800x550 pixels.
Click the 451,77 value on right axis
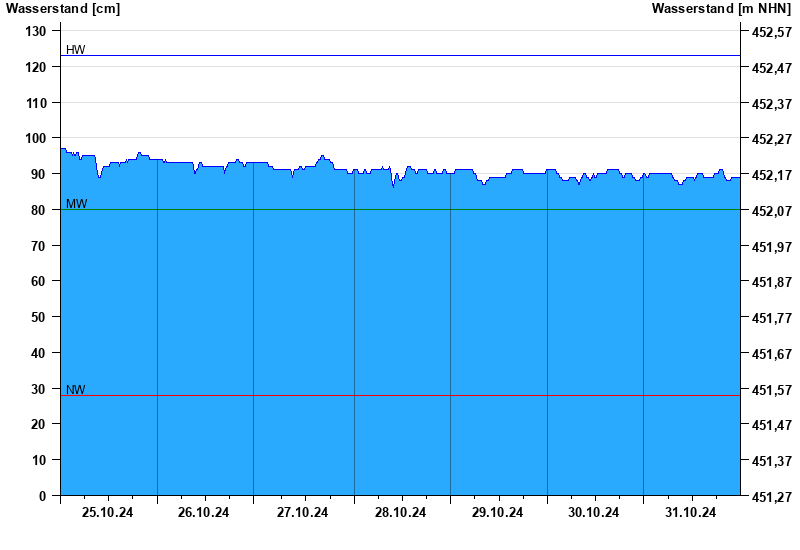[771, 318]
